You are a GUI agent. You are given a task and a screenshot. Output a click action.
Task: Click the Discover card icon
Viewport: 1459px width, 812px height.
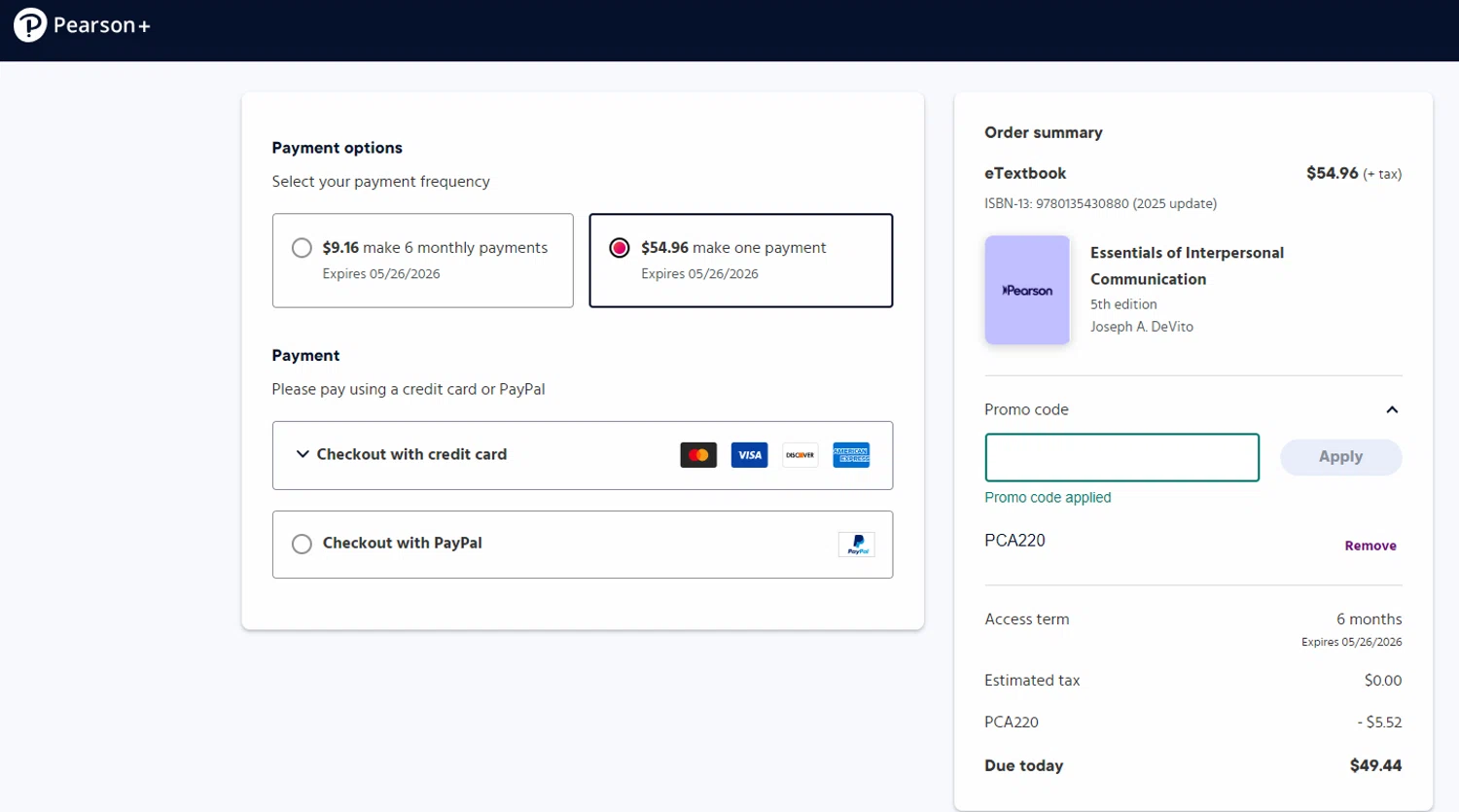(801, 455)
